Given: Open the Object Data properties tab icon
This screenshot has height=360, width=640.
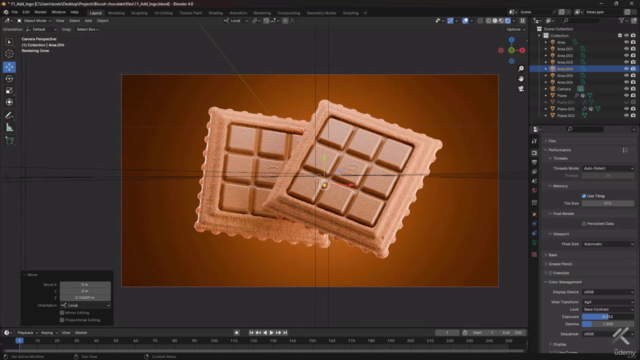Looking at the screenshot, I should (534, 243).
